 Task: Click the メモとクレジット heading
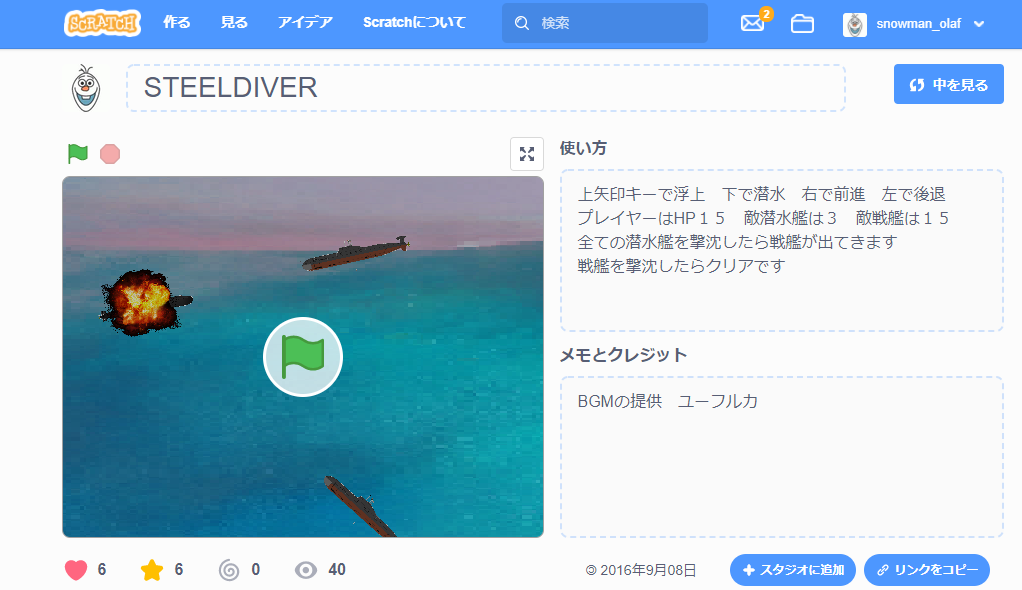pos(624,355)
